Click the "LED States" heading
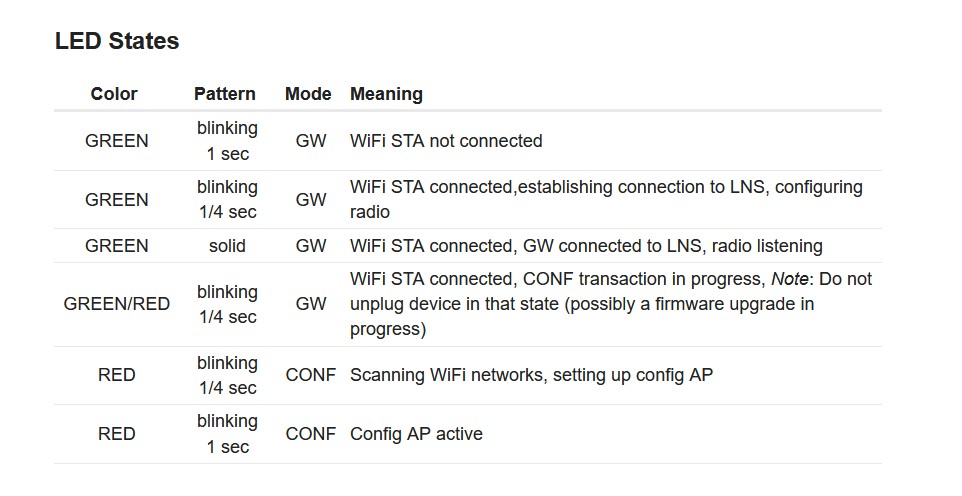The image size is (962, 496). 117,41
